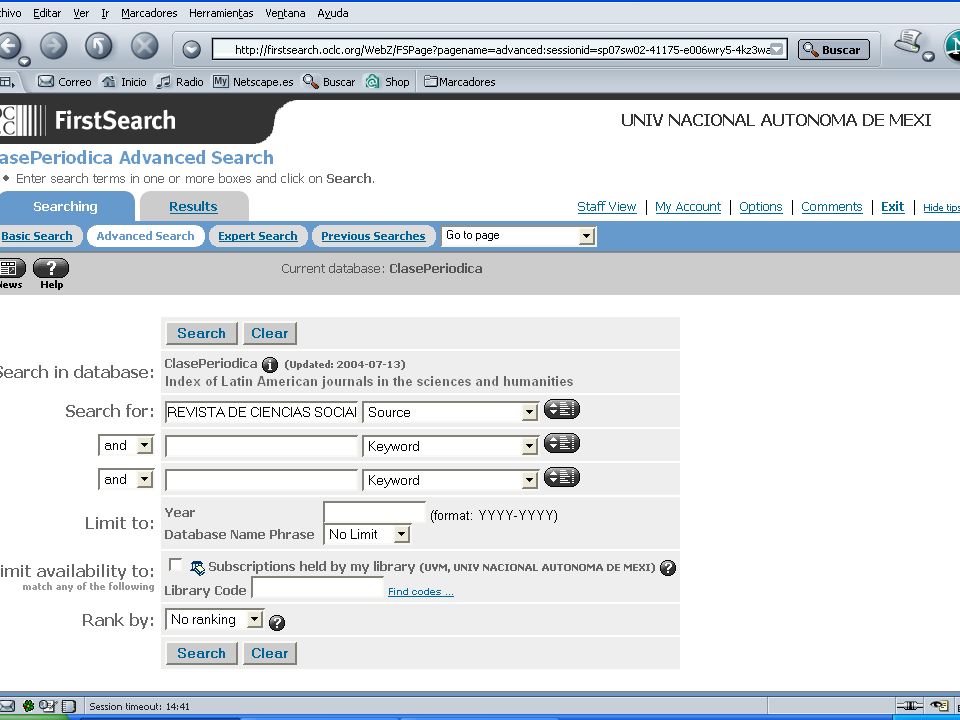Open address book icon in the status bar
The height and width of the screenshot is (720, 960).
[69, 706]
